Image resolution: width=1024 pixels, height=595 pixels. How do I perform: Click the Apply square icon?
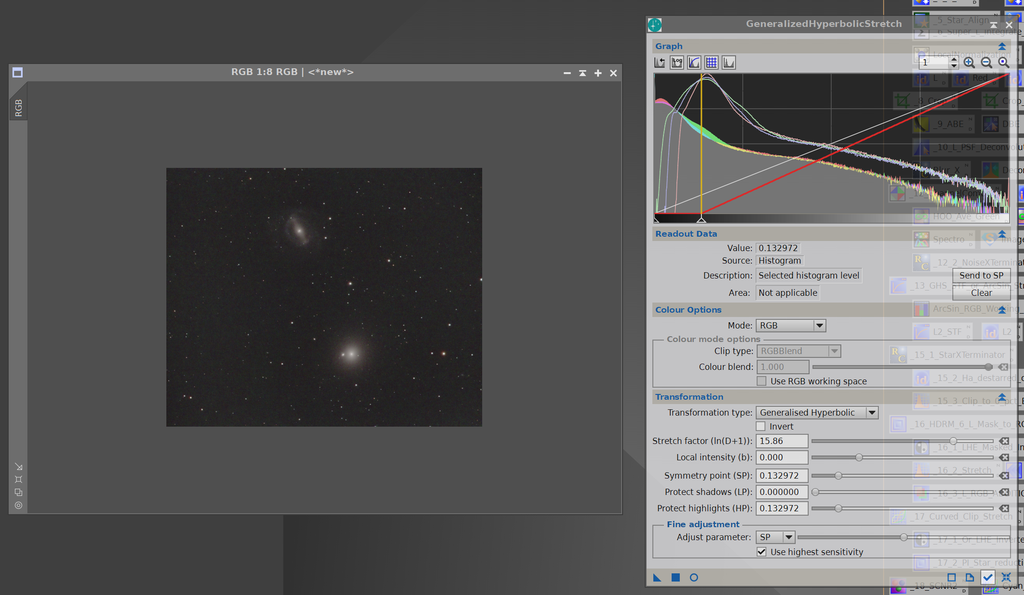coord(675,577)
